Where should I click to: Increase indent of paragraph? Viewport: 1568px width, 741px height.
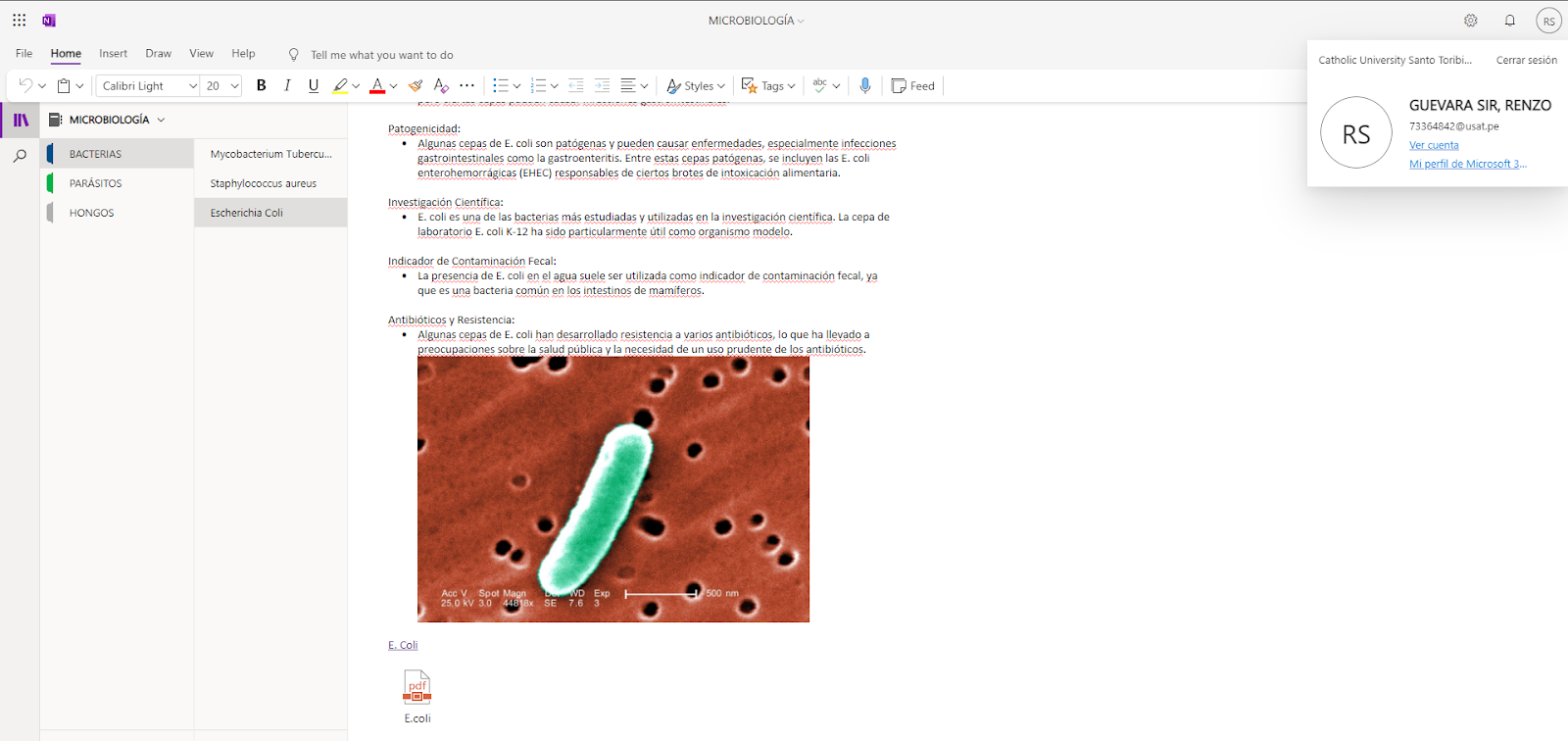603,85
